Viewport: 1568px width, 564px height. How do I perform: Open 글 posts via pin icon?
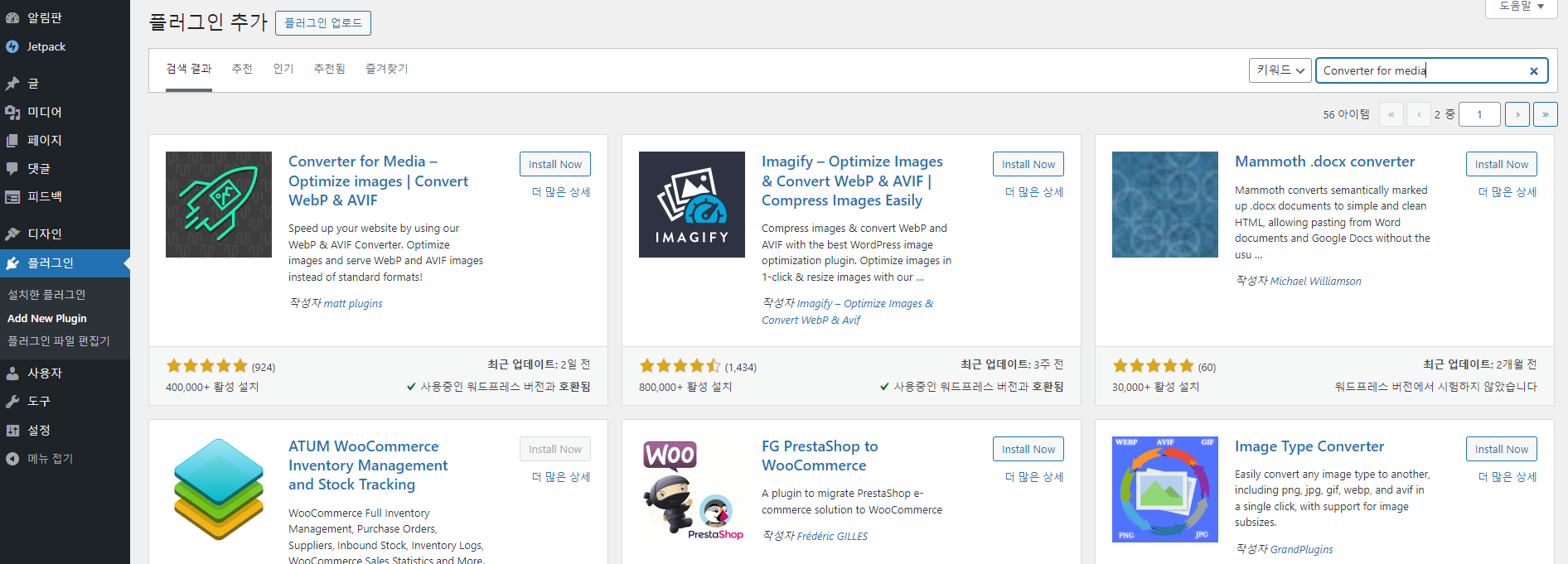click(x=12, y=84)
